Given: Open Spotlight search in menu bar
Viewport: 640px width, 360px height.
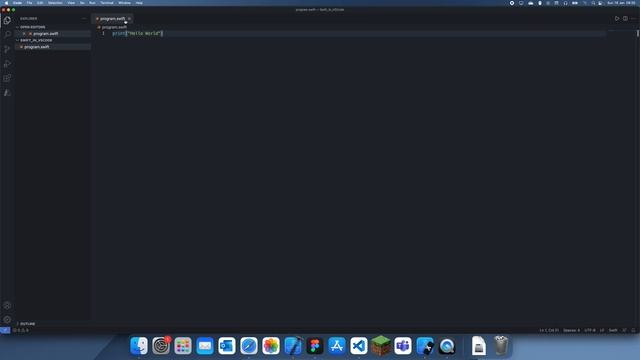Looking at the screenshot, I should coord(593,3).
